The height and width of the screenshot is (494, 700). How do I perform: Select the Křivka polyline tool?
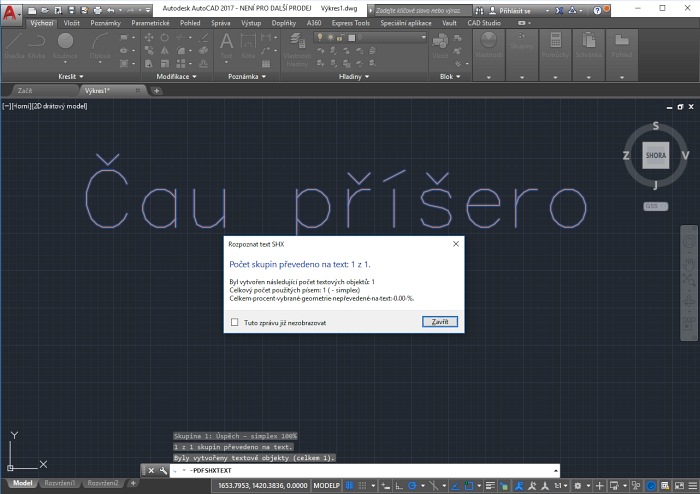[37, 46]
